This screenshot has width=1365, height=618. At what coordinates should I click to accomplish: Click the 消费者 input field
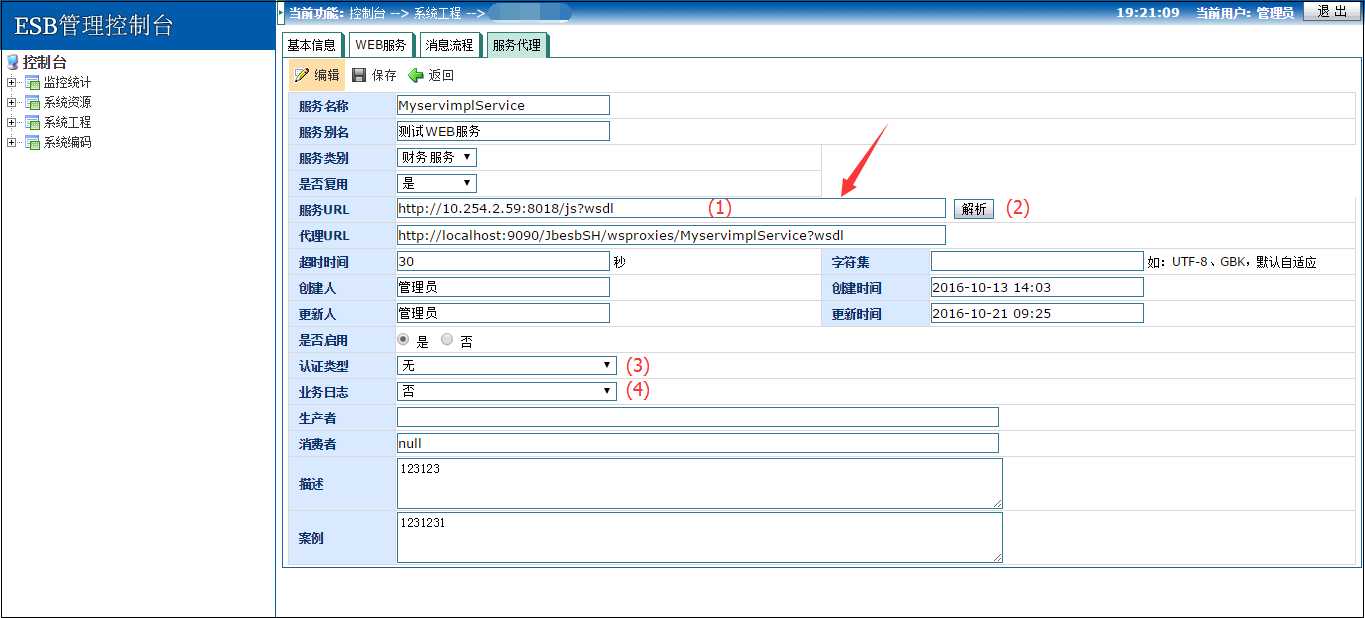697,443
